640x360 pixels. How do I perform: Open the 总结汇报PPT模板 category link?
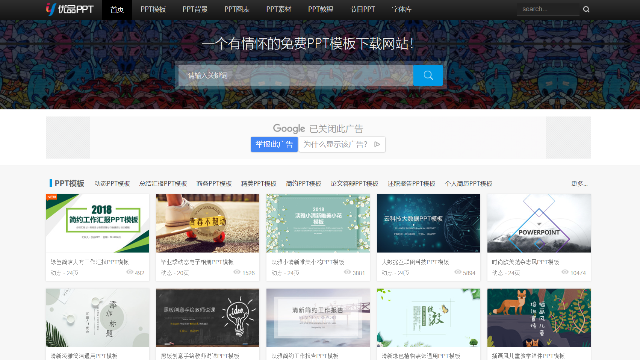pos(163,184)
